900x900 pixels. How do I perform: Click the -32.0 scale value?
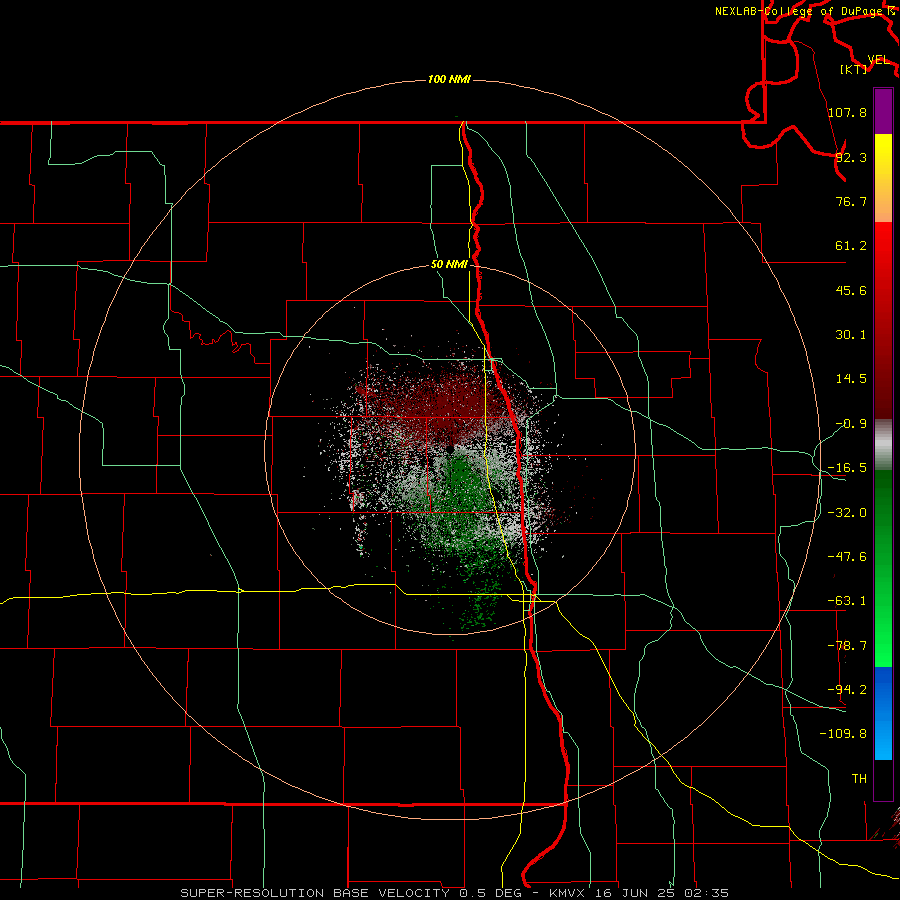click(x=847, y=513)
